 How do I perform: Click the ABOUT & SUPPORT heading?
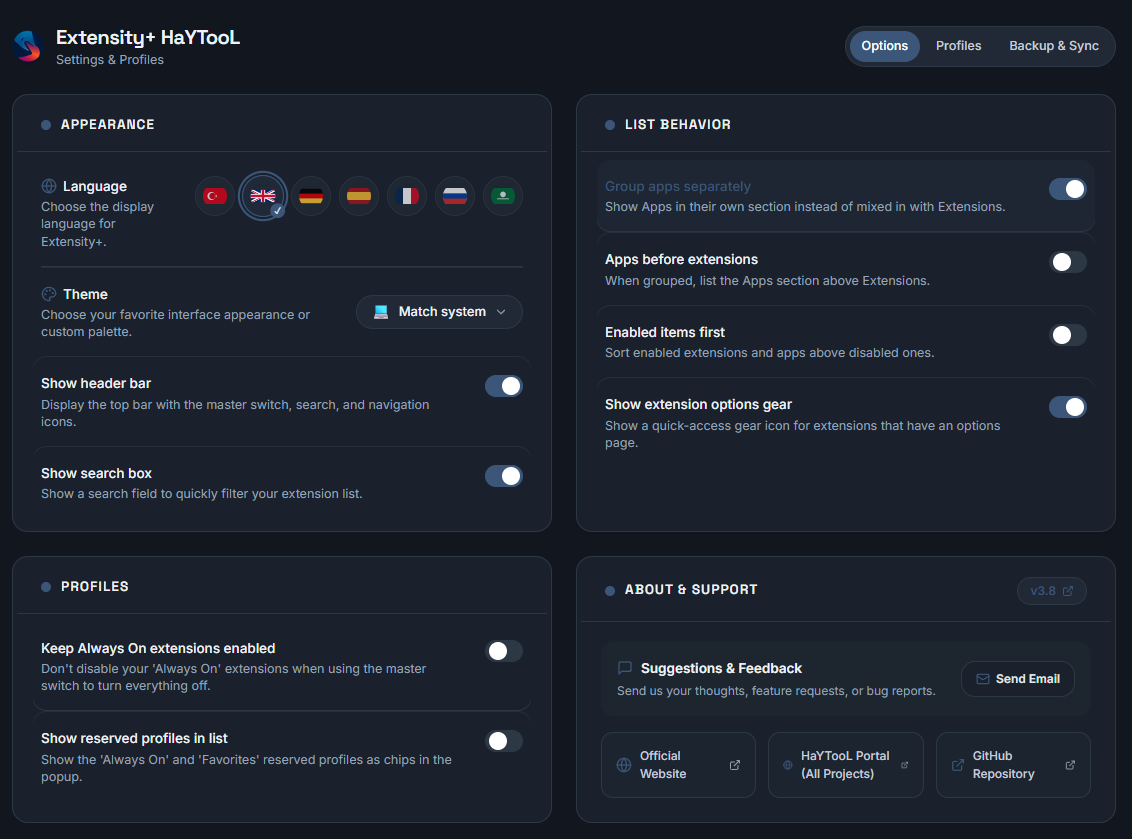[x=691, y=590]
